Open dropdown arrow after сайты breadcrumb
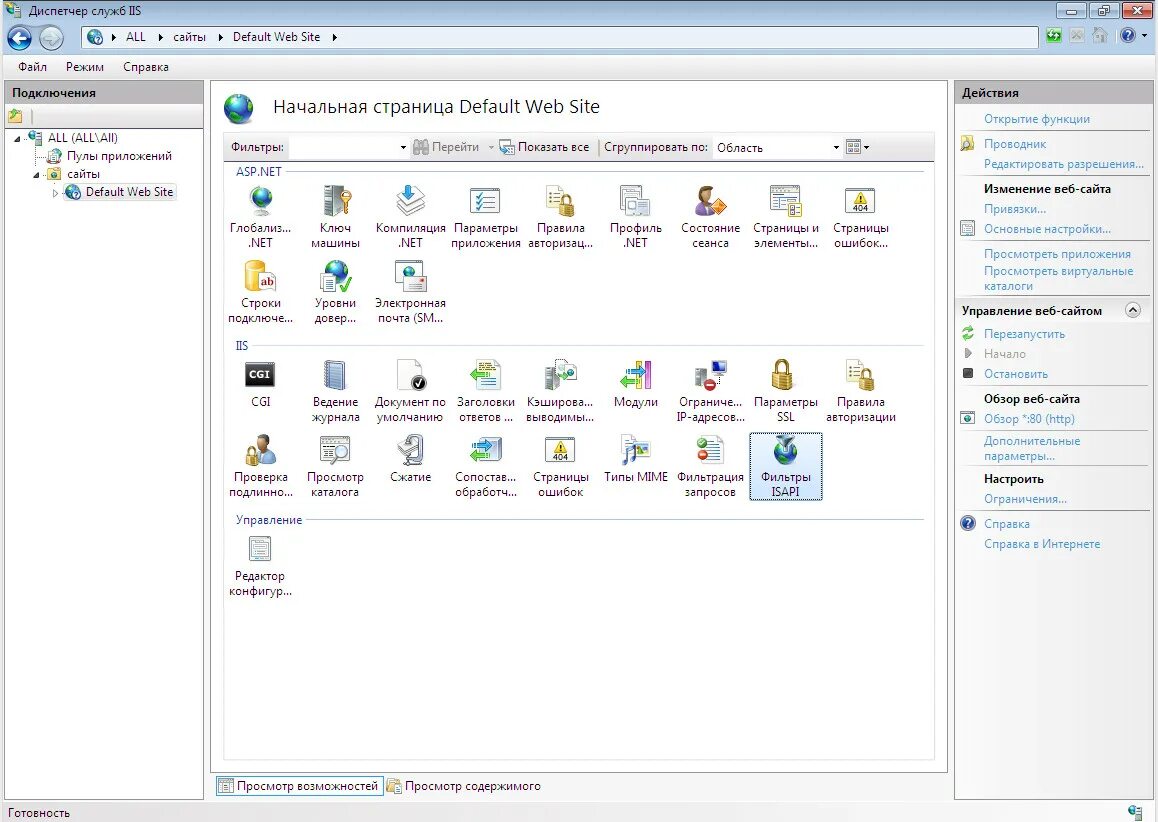This screenshot has width=1158, height=822. [220, 37]
